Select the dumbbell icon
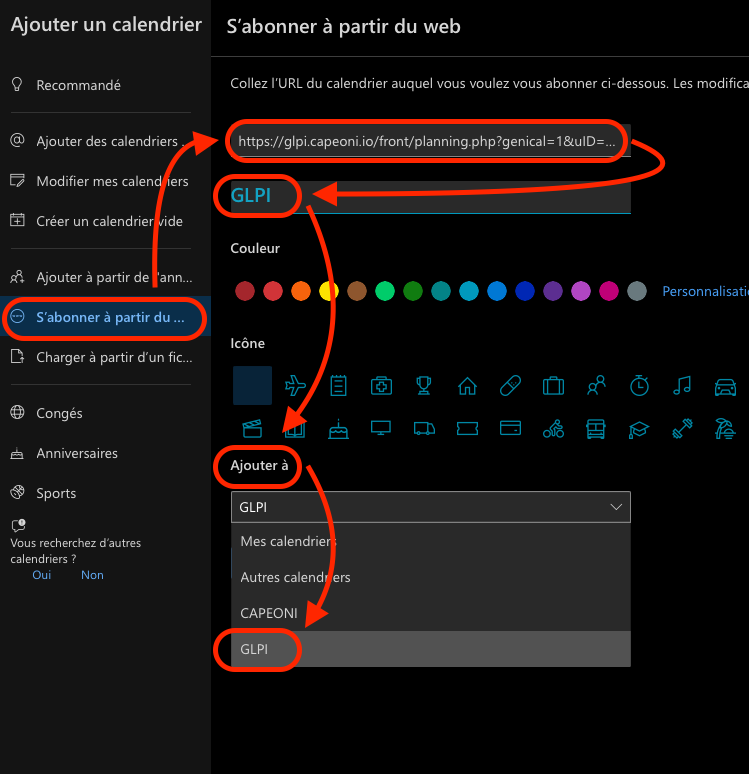749x774 pixels. click(682, 428)
